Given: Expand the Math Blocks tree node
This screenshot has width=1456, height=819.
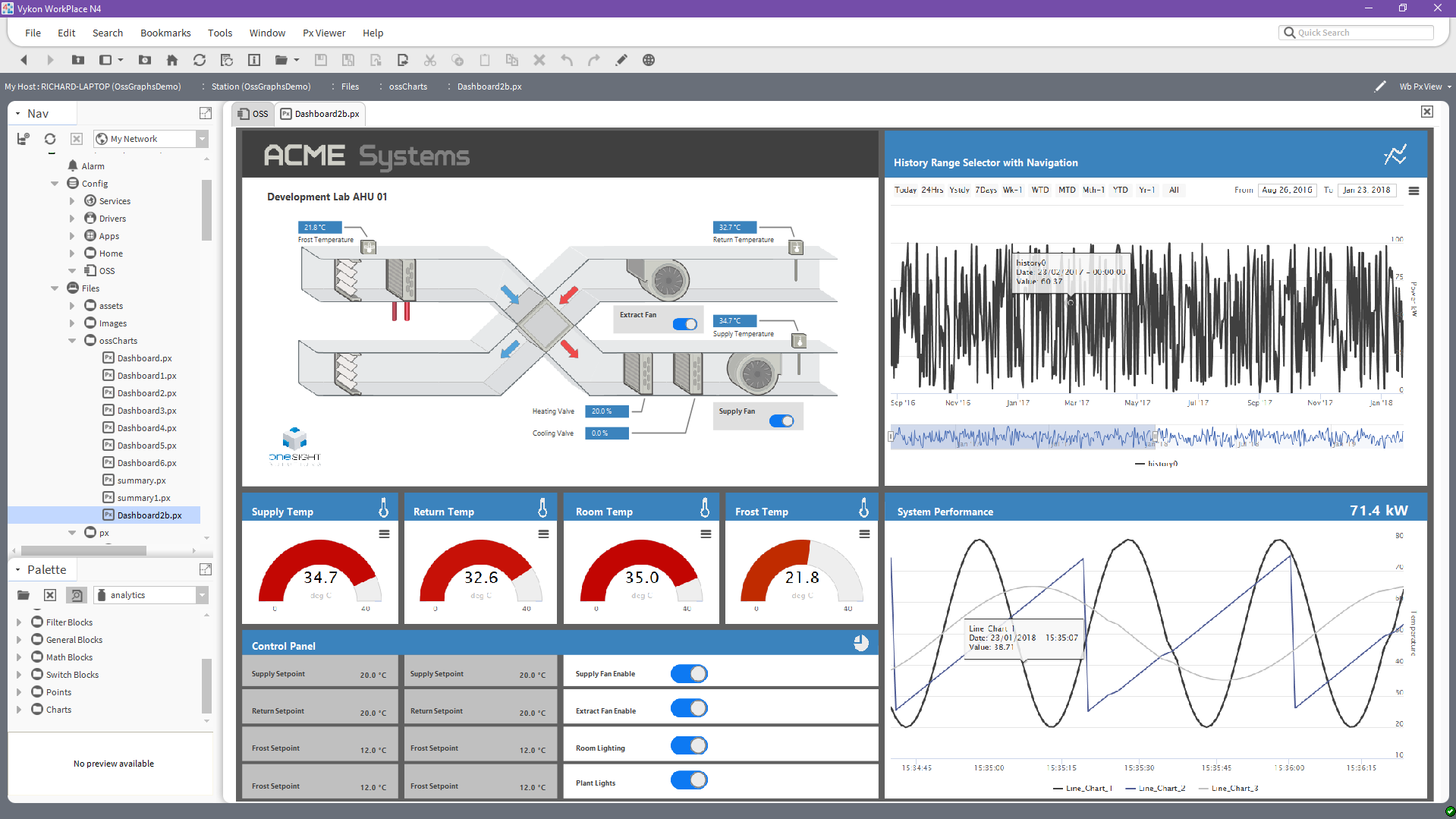Looking at the screenshot, I should tap(19, 657).
